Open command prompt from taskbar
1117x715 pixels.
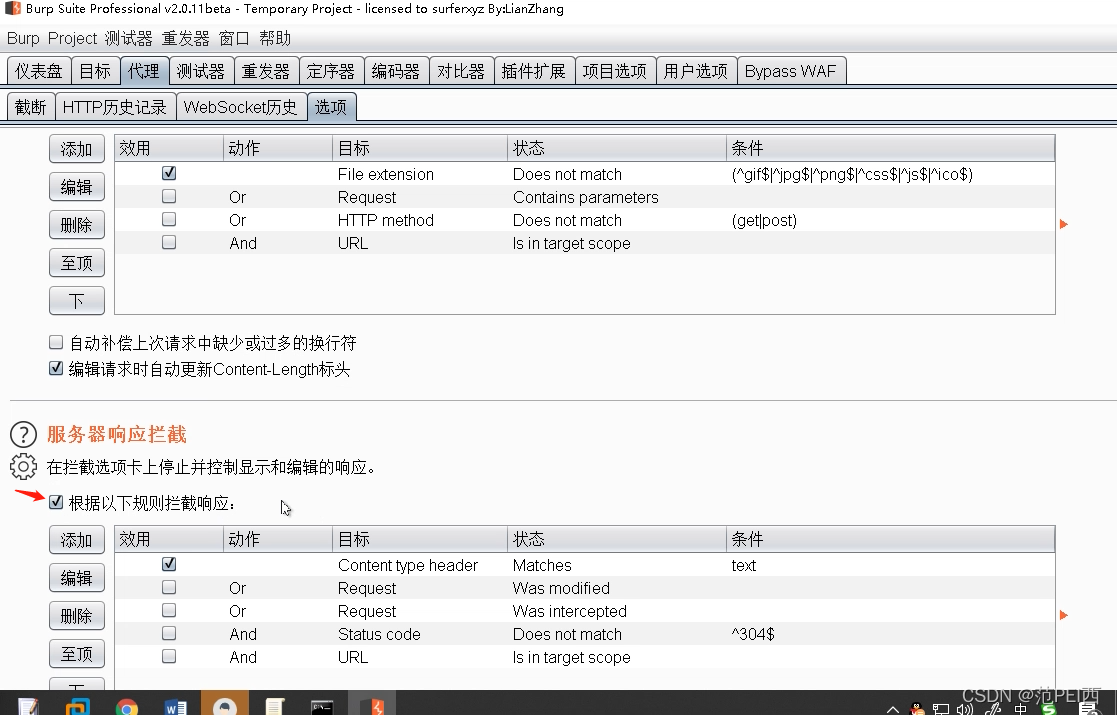(x=322, y=707)
